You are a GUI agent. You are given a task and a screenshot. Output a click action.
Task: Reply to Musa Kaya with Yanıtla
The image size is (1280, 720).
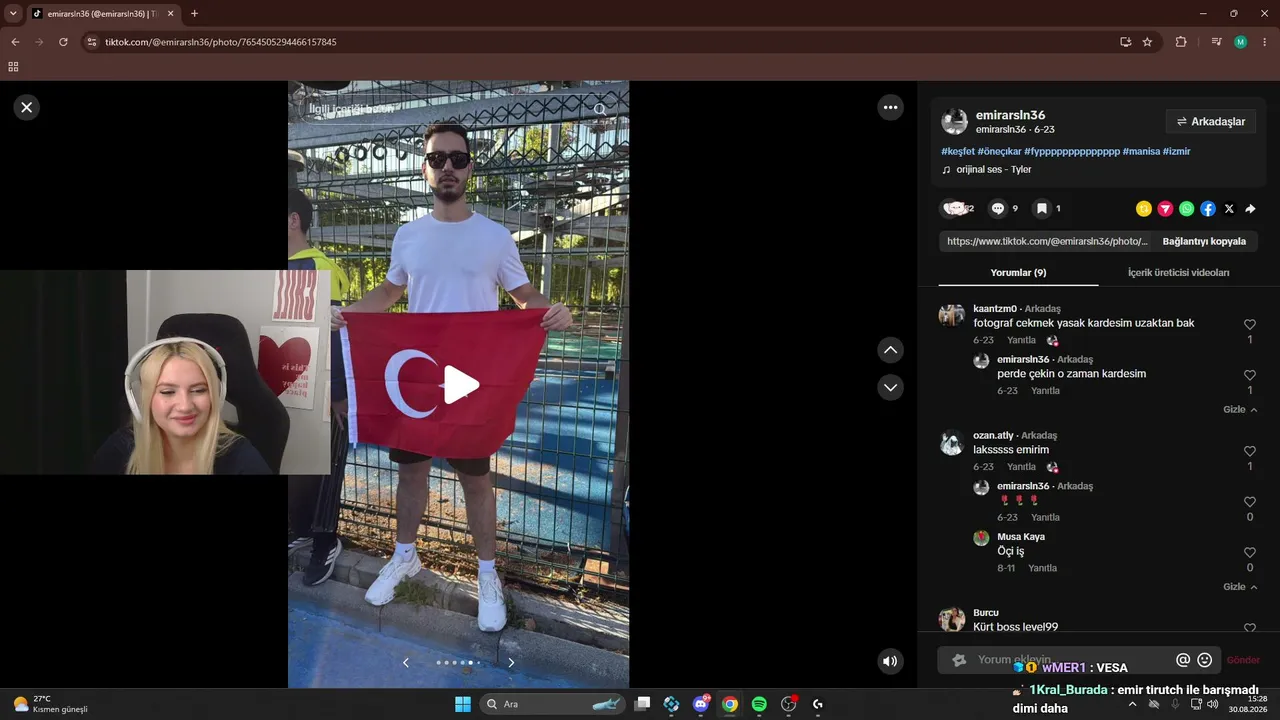point(1043,568)
